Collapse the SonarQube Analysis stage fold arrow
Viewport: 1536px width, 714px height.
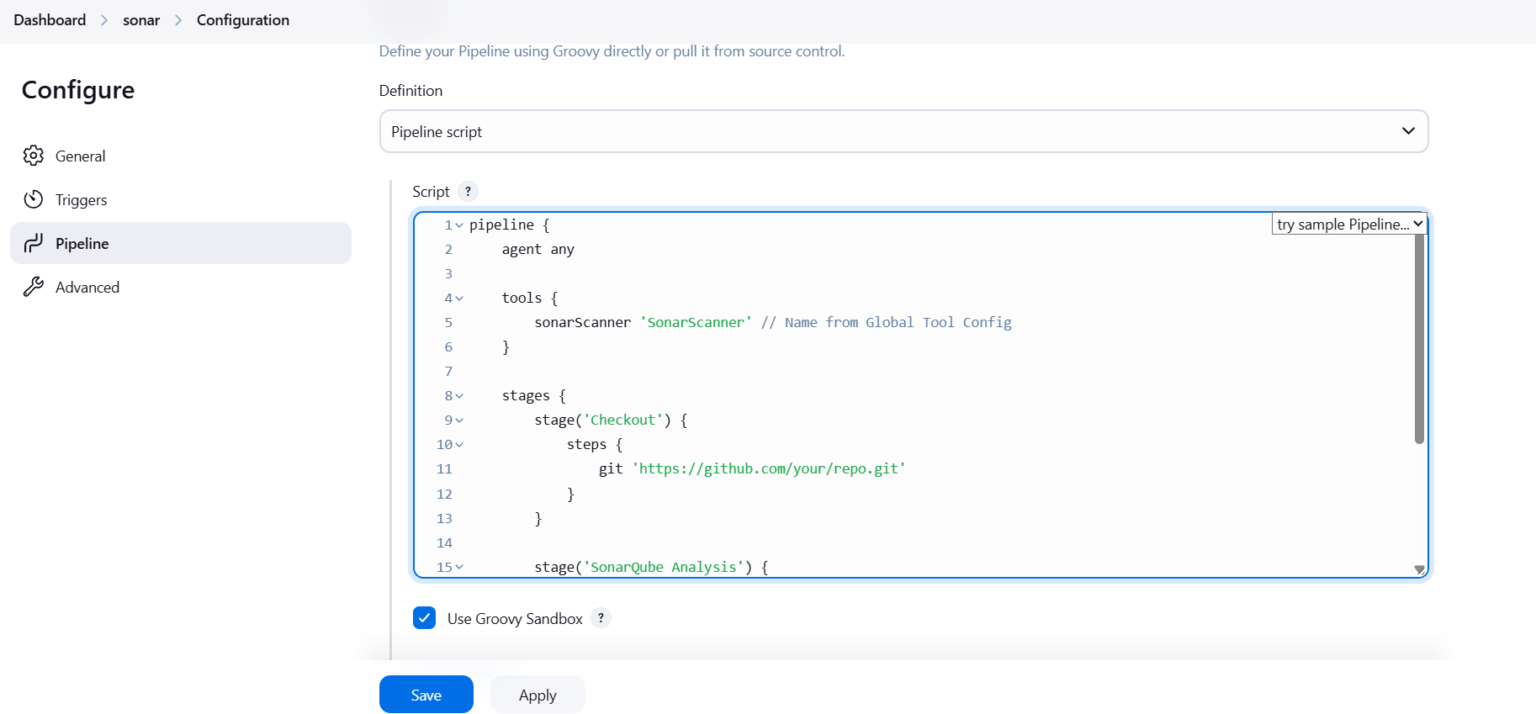point(457,567)
